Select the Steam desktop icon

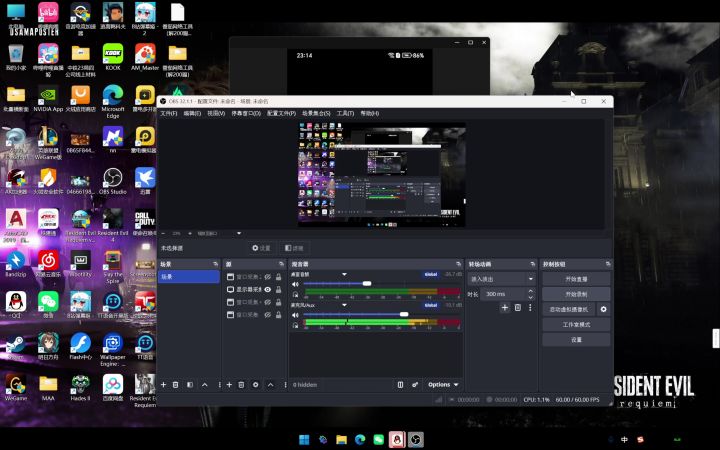[16, 346]
